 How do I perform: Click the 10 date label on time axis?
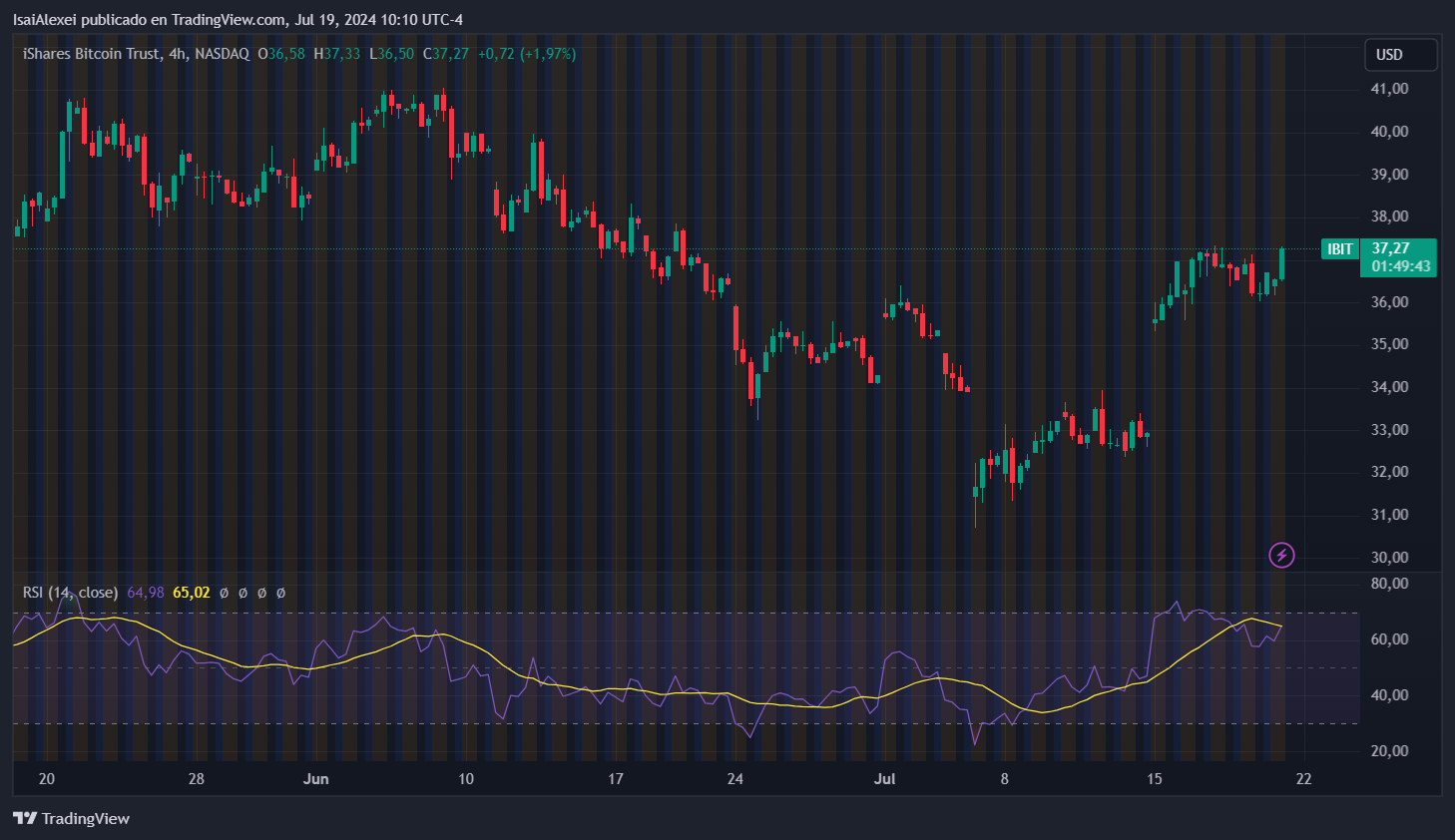(466, 779)
